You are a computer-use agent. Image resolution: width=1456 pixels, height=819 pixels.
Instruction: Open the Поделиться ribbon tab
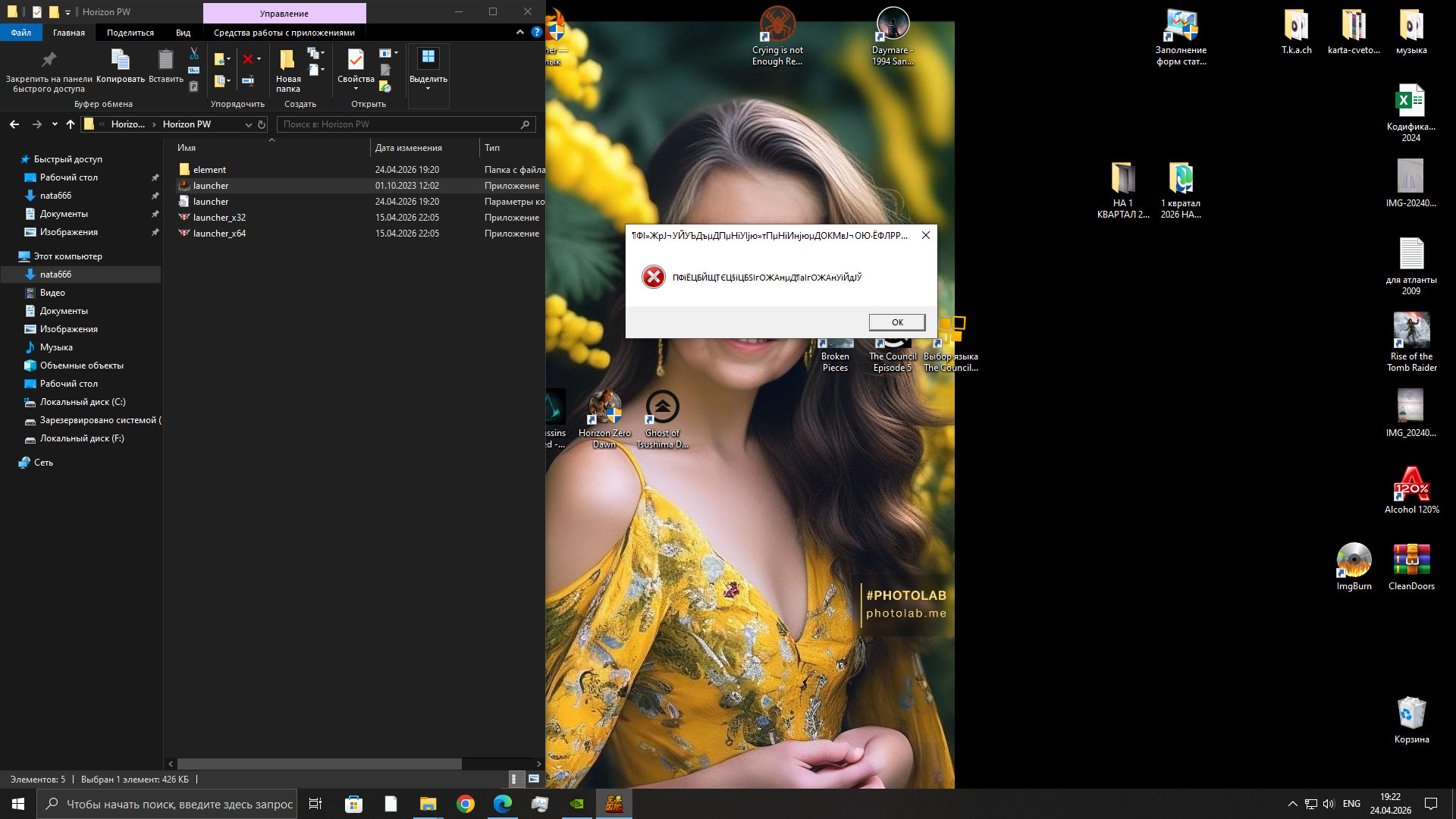(130, 33)
